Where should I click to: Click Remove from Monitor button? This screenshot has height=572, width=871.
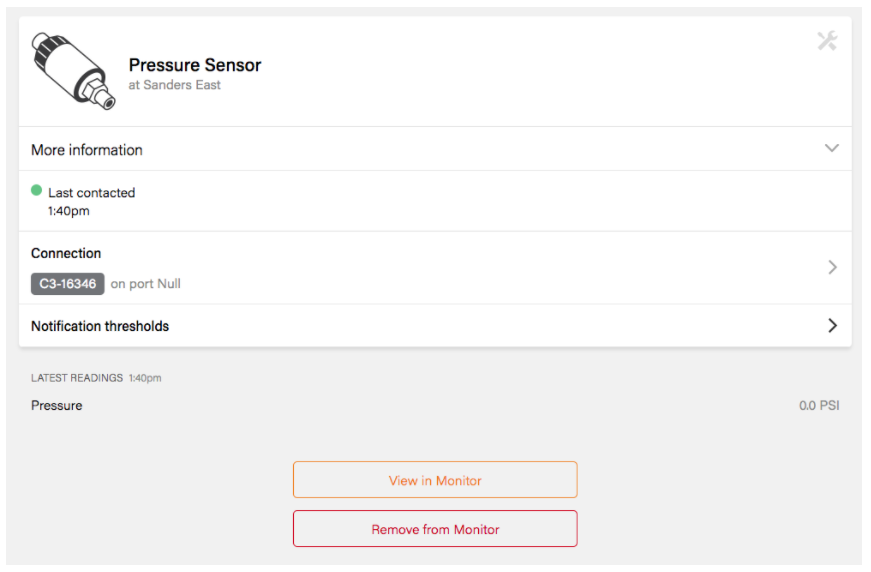435,529
